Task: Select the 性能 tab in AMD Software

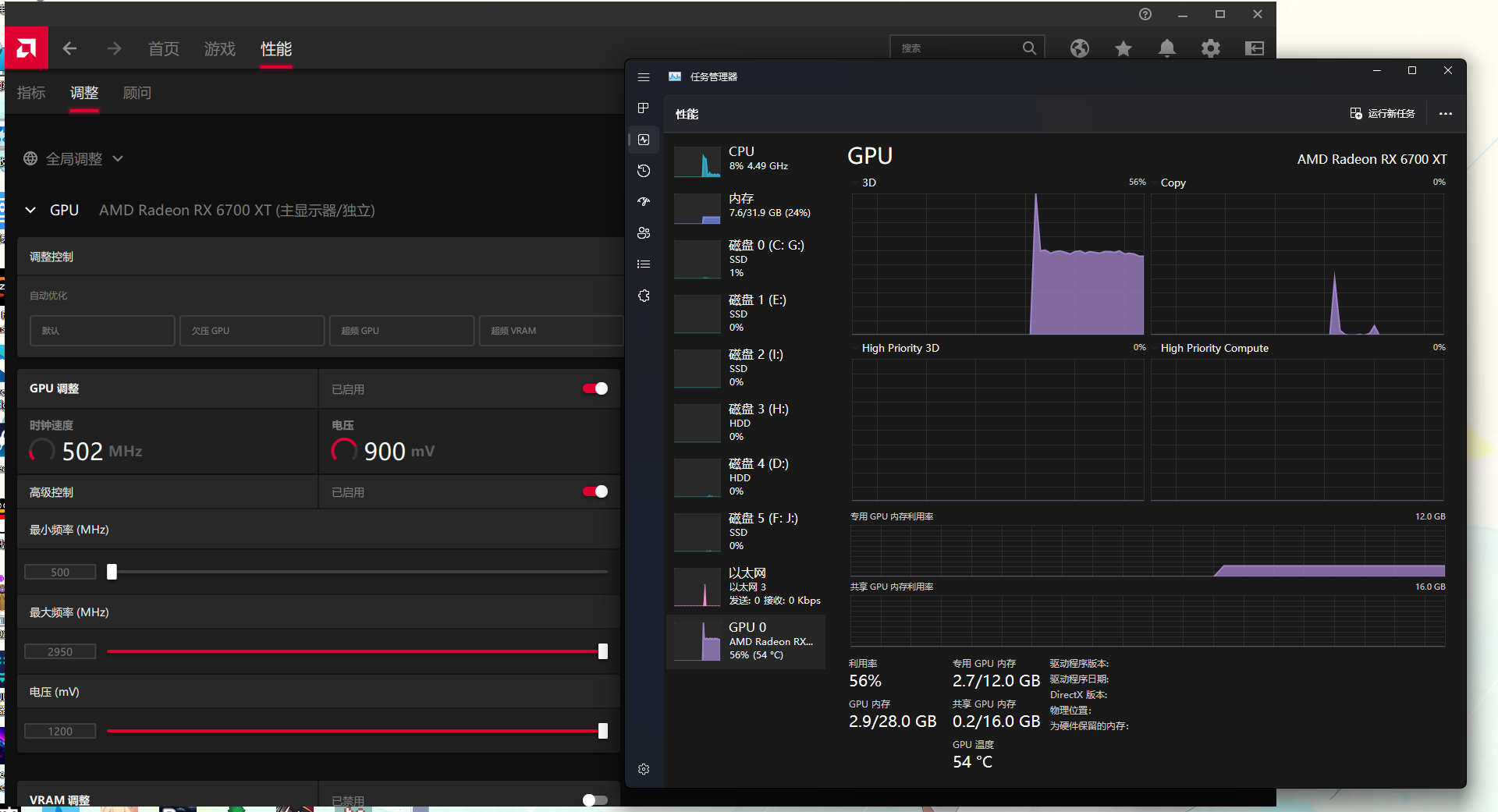Action: click(x=276, y=49)
